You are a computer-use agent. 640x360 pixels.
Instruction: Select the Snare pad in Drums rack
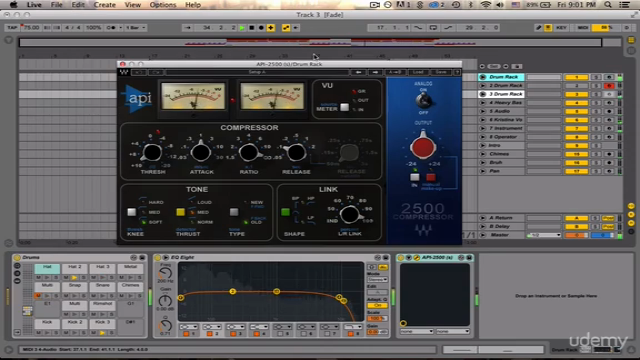(x=102, y=286)
